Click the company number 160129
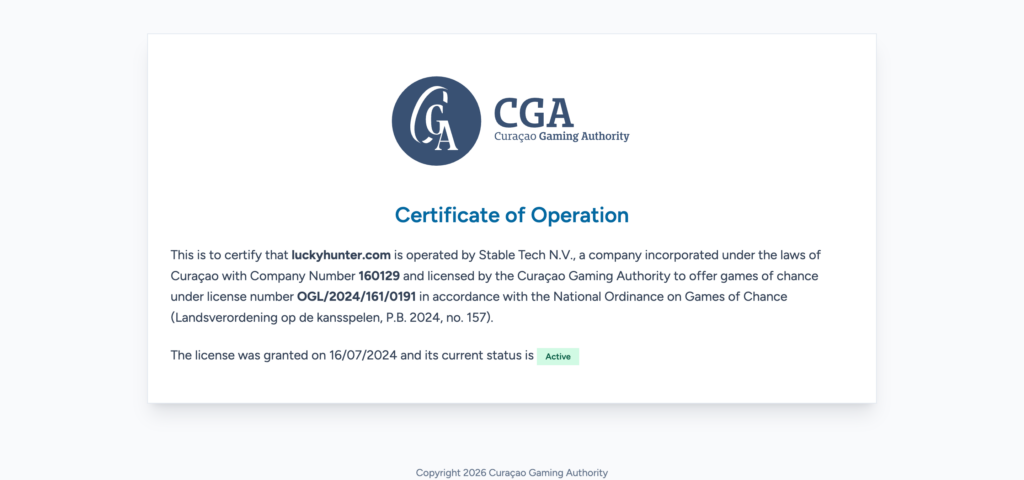The height and width of the screenshot is (480, 1024). pos(379,276)
